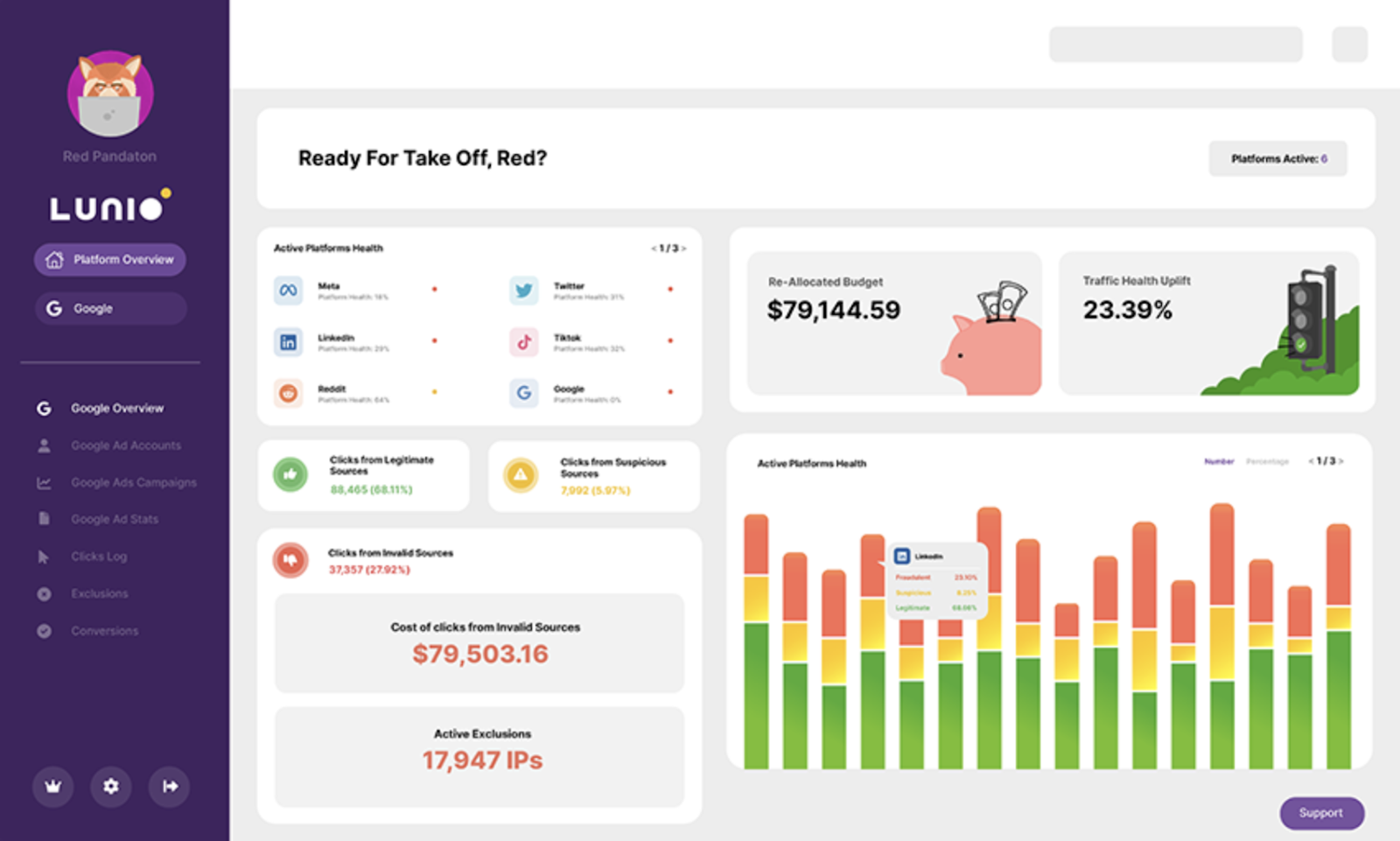Click the Reddit platform icon
The width and height of the screenshot is (1400, 841).
click(288, 394)
